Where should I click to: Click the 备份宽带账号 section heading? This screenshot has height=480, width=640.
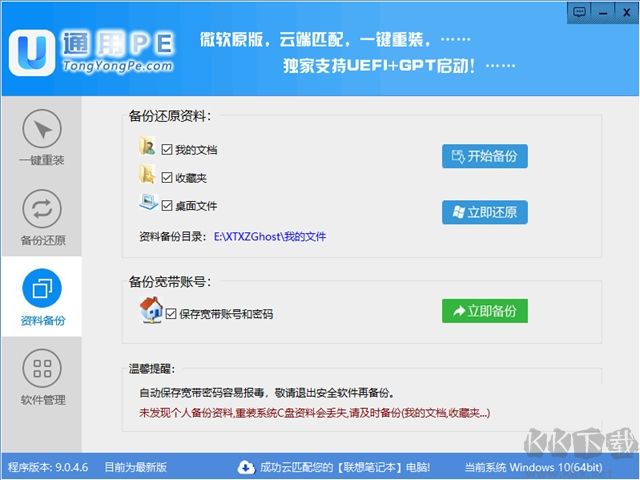(170, 281)
